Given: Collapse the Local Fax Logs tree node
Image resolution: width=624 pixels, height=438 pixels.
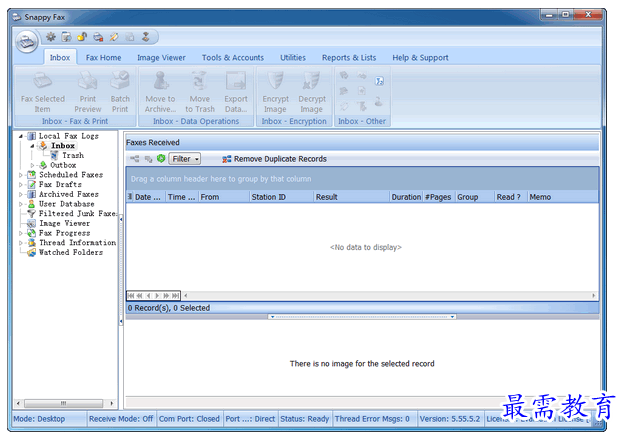Looking at the screenshot, I should [x=21, y=136].
